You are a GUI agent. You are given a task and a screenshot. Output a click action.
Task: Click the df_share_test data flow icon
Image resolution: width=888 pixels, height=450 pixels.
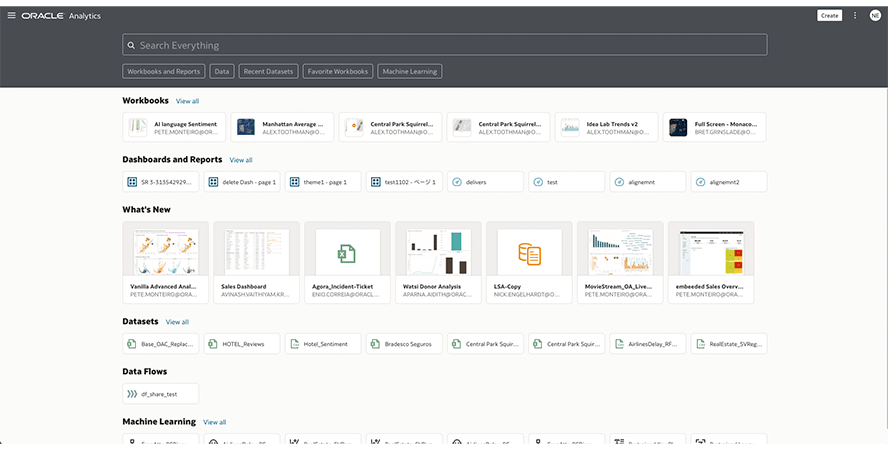tap(132, 394)
